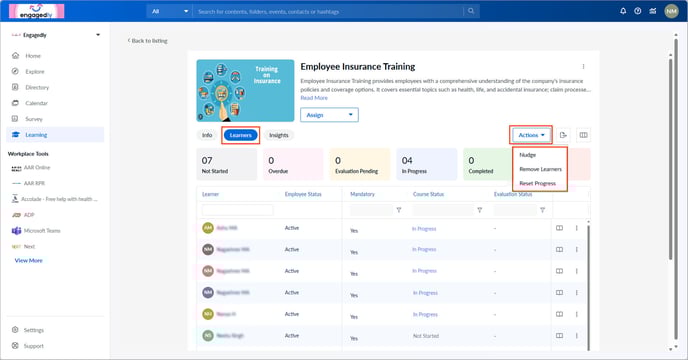Viewport: 688px width, 360px height.
Task: Click the search magnifier icon
Action: coord(471,11)
